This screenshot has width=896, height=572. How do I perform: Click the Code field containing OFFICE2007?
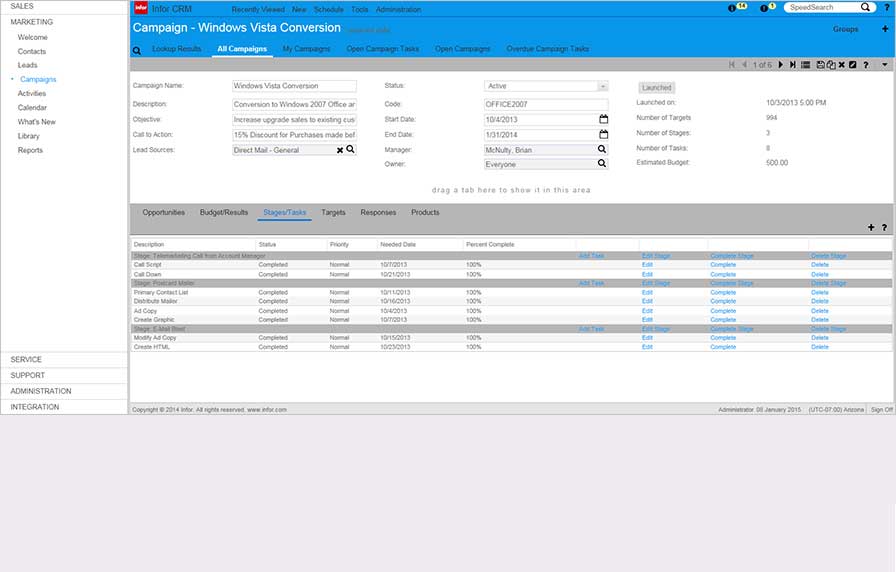pyautogui.click(x=546, y=104)
